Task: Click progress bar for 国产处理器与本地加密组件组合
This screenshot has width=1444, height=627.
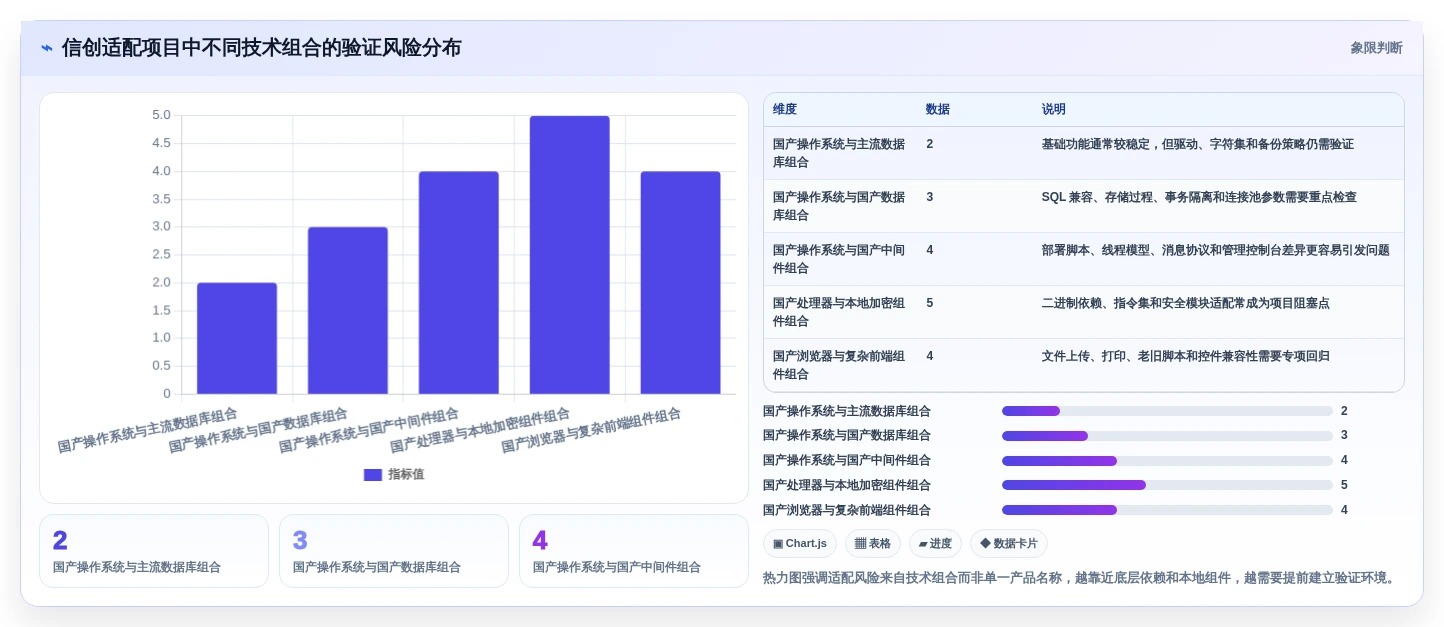Action: click(x=1167, y=485)
